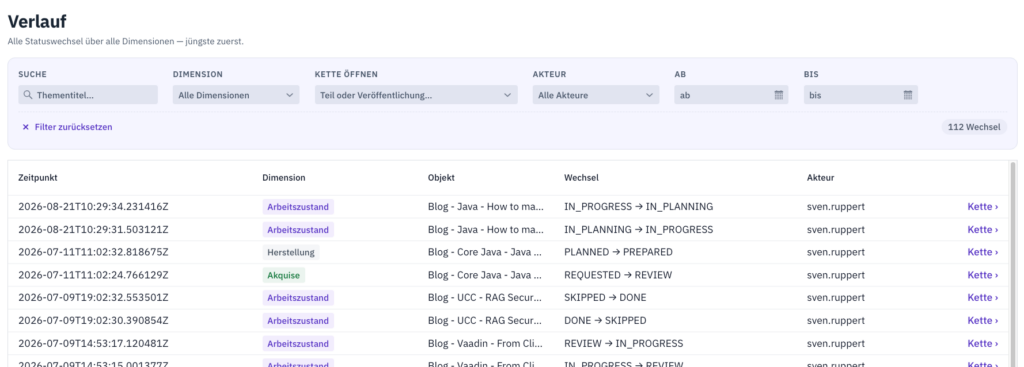Open the Teil oder Veröffentlichung dropdown
The image size is (1024, 367).
416,95
